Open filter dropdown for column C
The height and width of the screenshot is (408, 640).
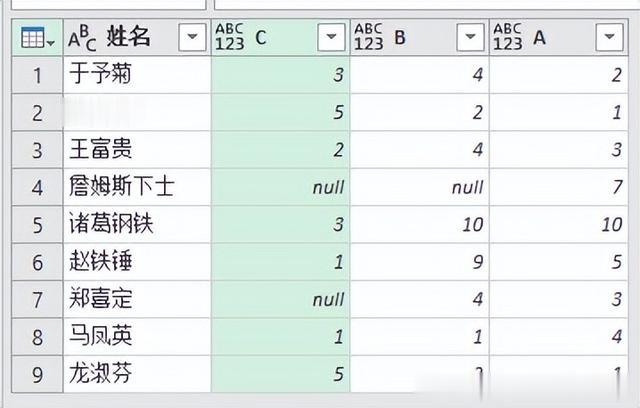click(x=331, y=37)
